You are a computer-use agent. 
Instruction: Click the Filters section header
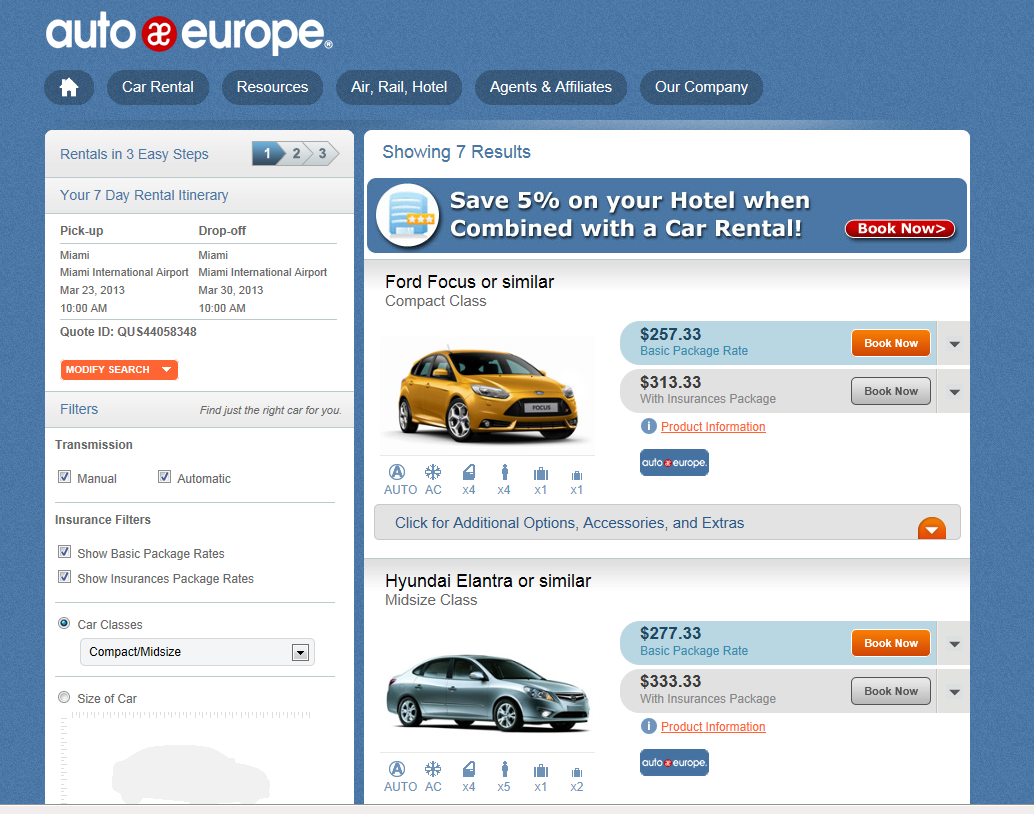point(199,410)
